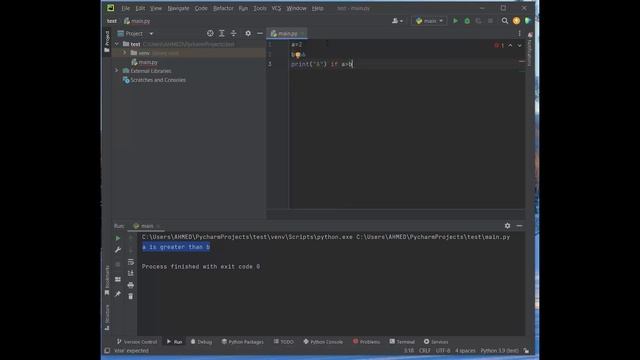Select opened file locate target icon in Project panel
The width and height of the screenshot is (640, 360).
[210, 33]
